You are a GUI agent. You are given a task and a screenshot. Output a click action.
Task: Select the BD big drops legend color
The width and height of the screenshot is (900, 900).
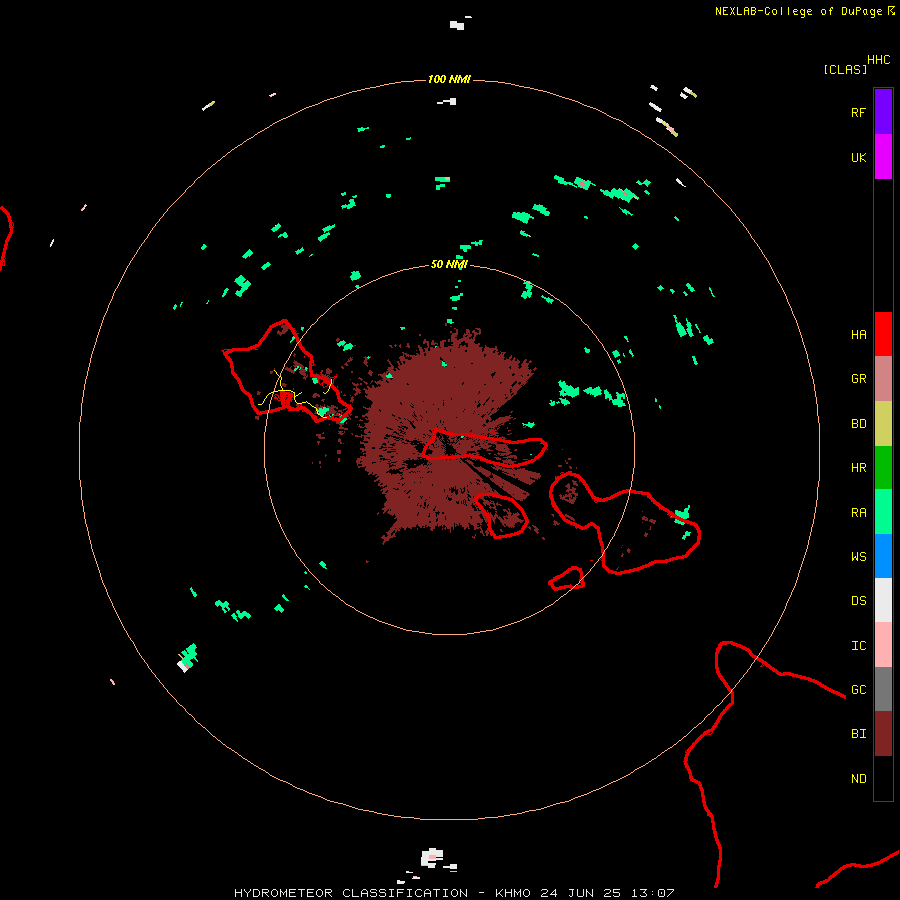[883, 424]
